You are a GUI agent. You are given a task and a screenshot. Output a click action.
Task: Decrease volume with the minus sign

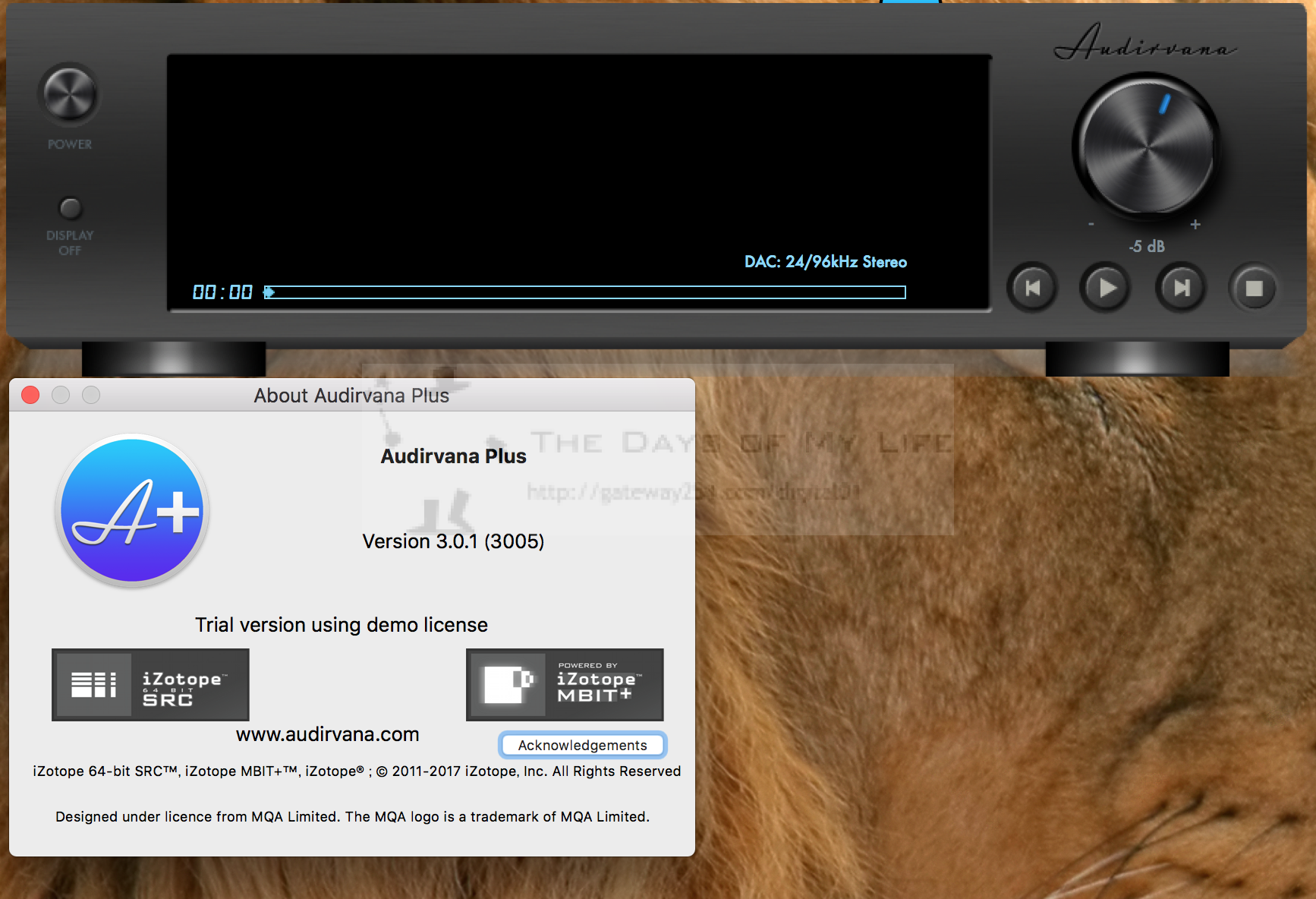pos(1091,224)
